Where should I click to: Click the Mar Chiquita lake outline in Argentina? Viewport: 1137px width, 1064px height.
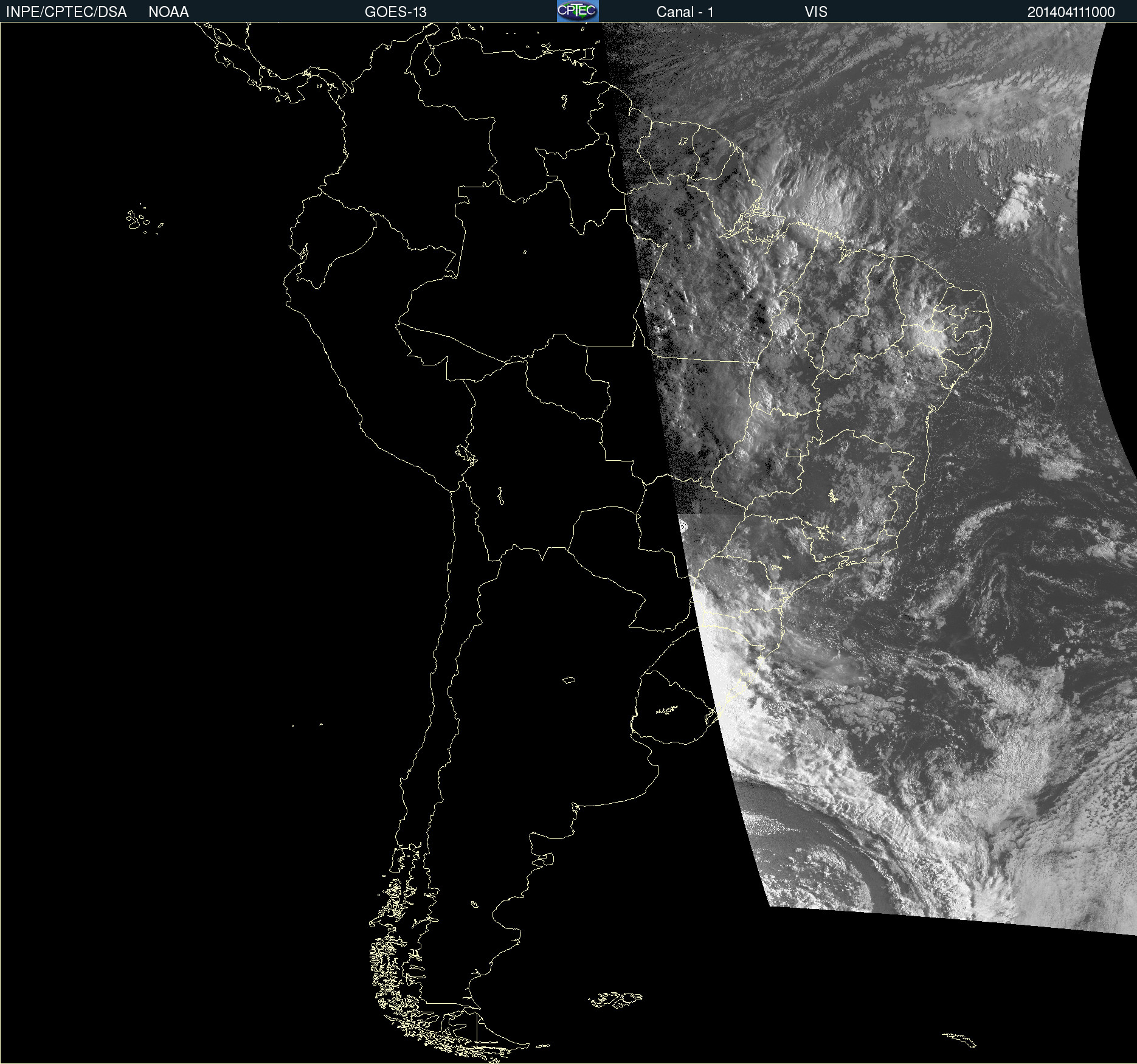568,680
